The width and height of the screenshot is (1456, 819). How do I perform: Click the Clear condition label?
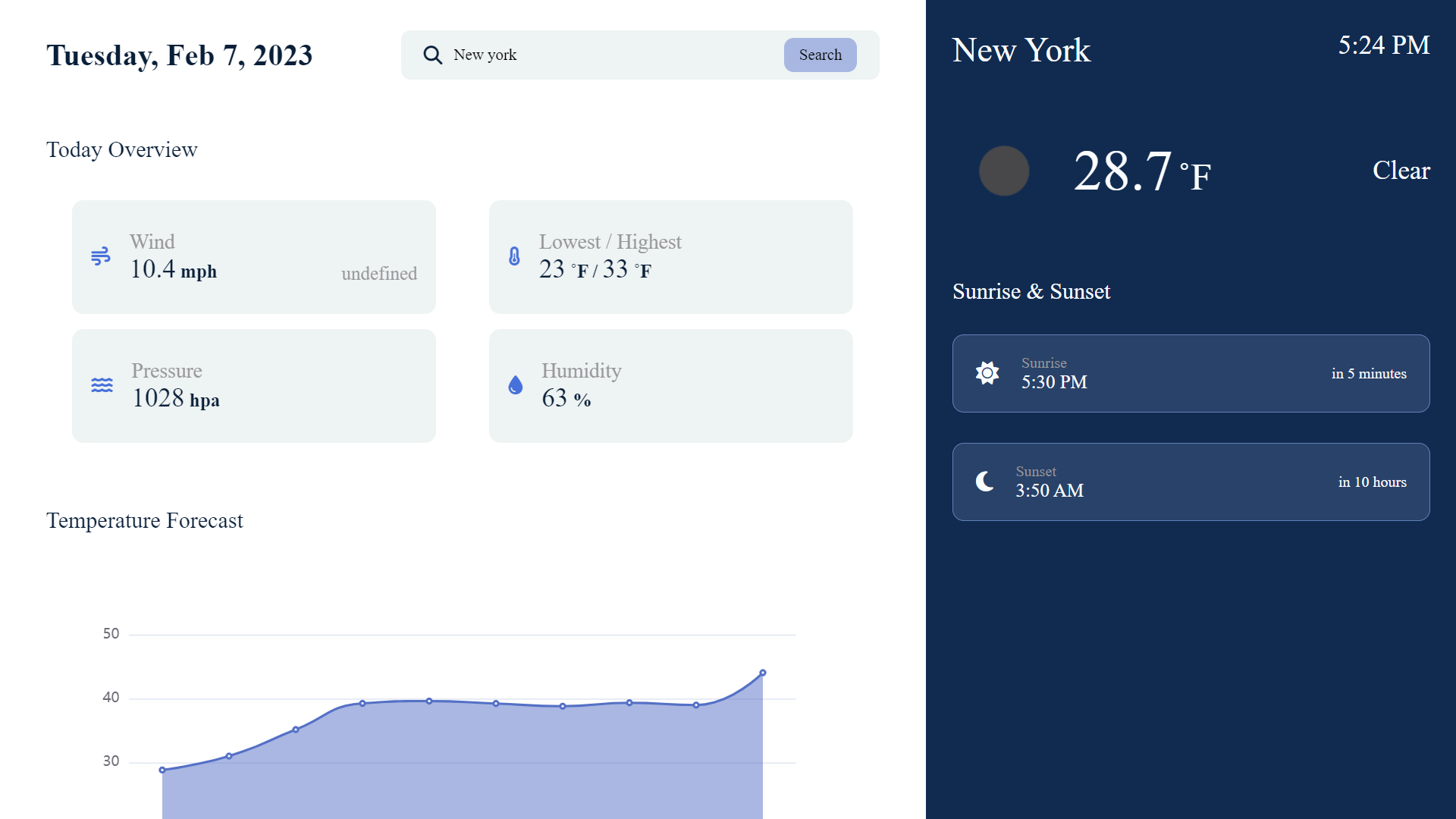[1401, 170]
